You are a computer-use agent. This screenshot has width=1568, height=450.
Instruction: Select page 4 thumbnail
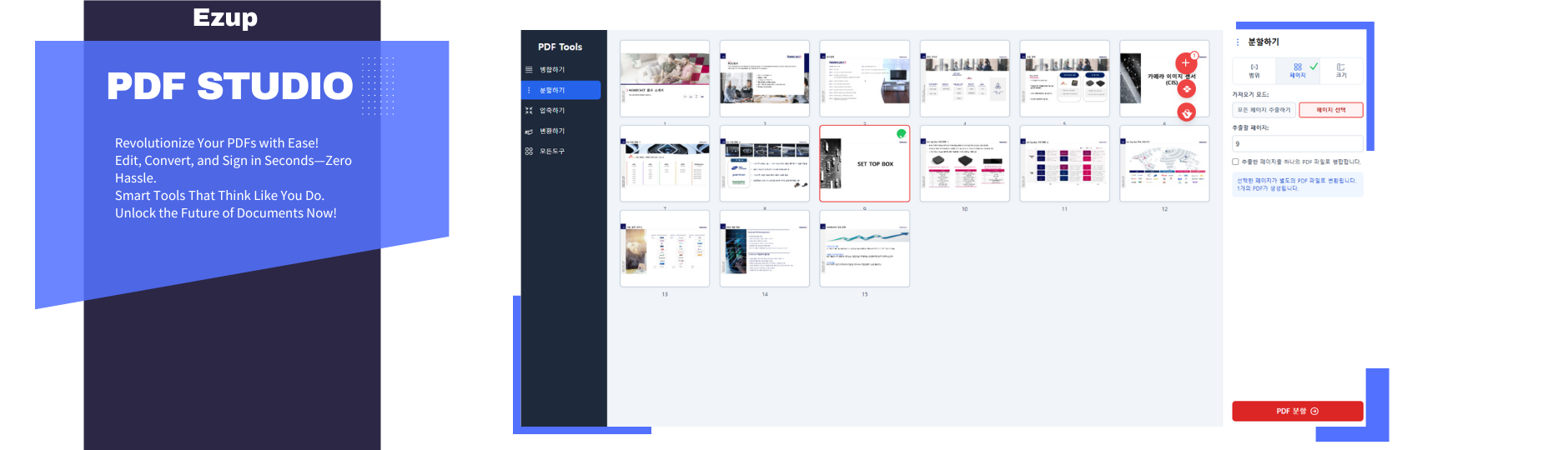point(965,78)
